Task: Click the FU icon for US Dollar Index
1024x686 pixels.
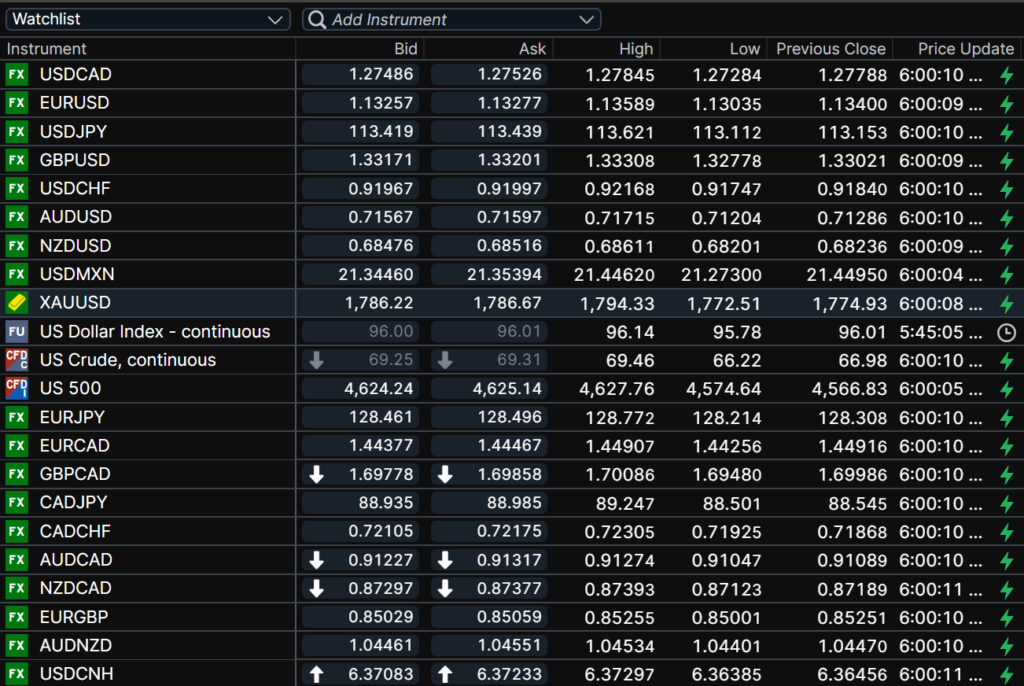Action: pyautogui.click(x=16, y=332)
